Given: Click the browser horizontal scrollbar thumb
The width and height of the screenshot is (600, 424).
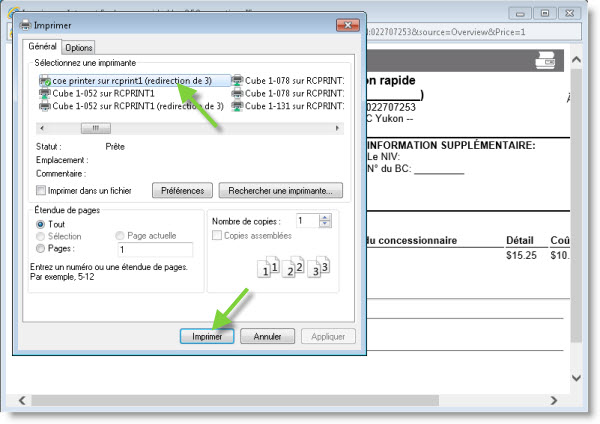Looking at the screenshot, I should pyautogui.click(x=235, y=400).
